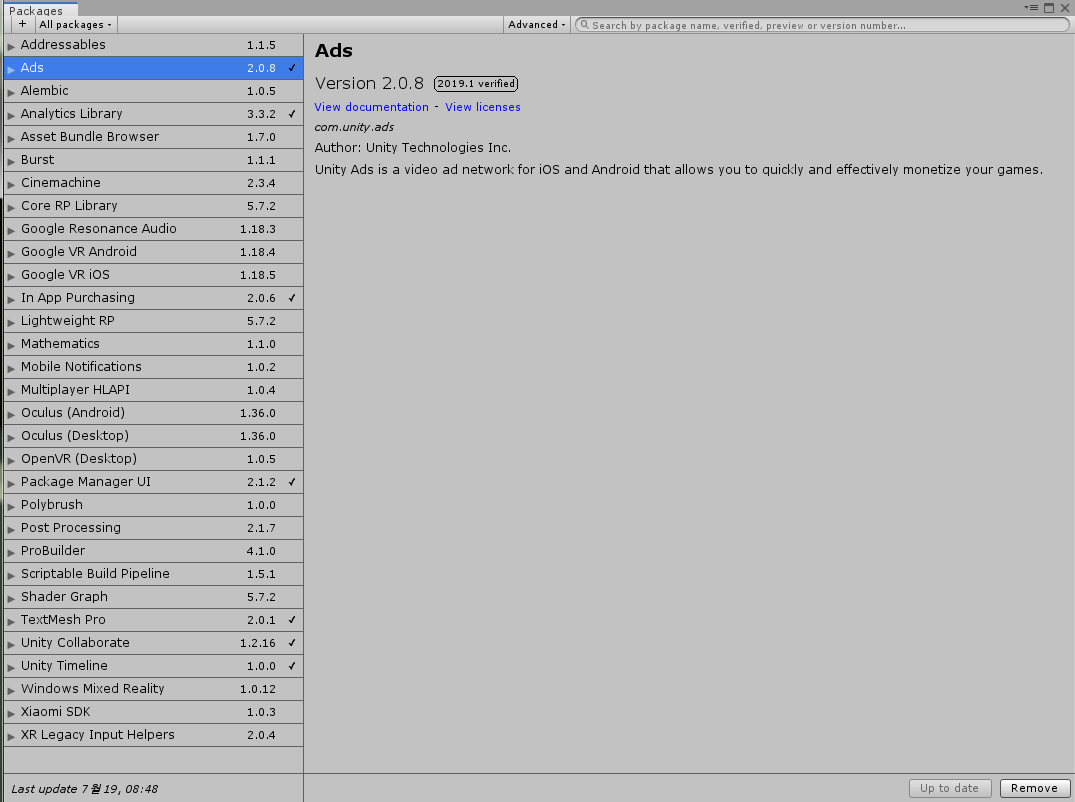
Task: Expand the Addressables package versions
Action: (x=11, y=46)
